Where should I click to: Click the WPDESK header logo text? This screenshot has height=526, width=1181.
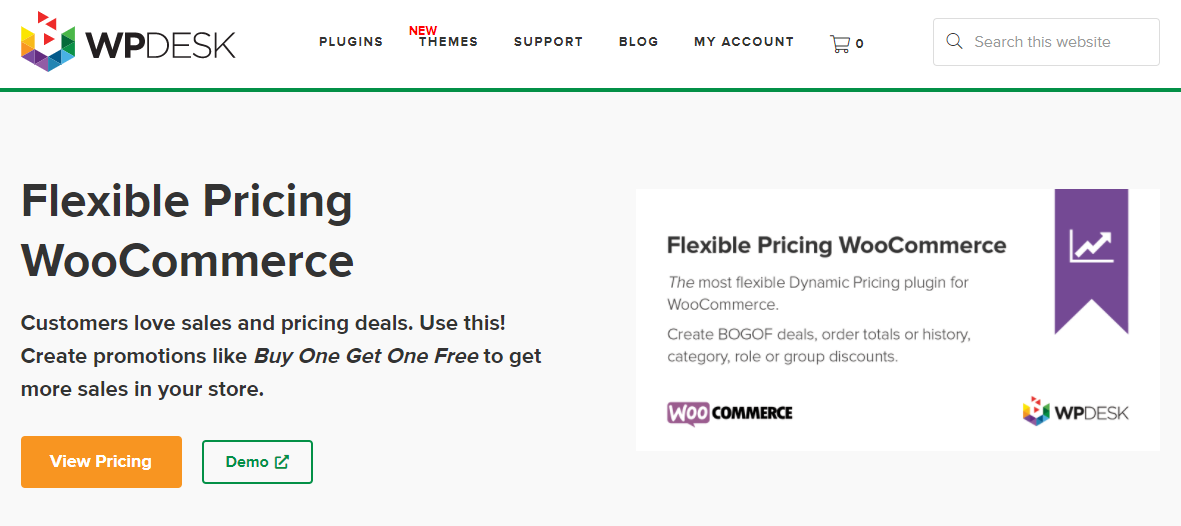[160, 44]
